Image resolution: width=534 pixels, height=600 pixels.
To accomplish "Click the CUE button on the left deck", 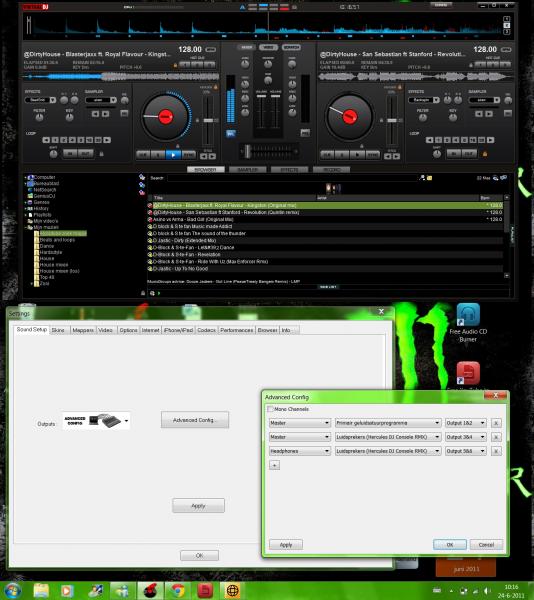I will [143, 155].
